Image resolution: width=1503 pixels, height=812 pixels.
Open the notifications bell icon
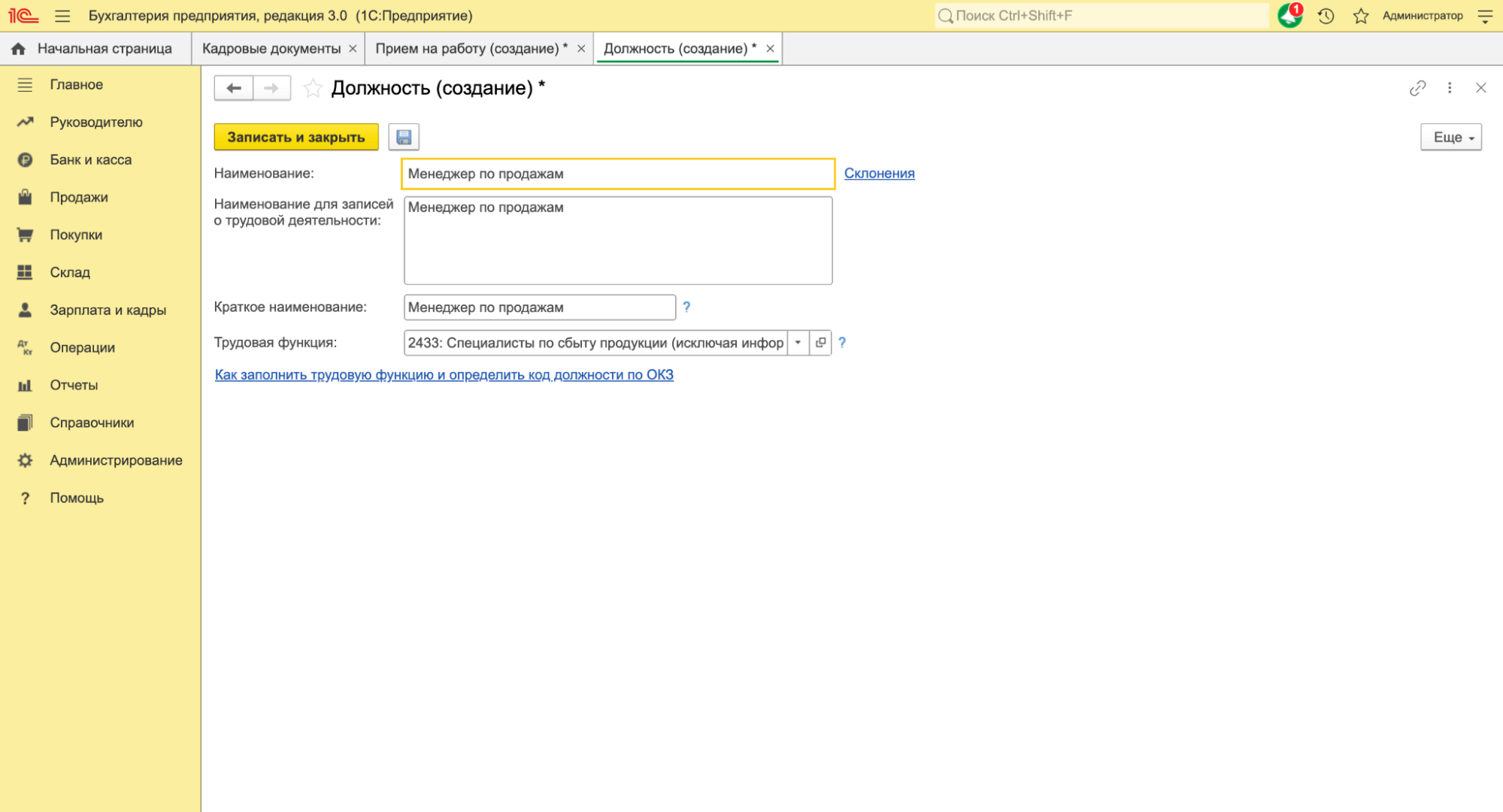tap(1289, 15)
